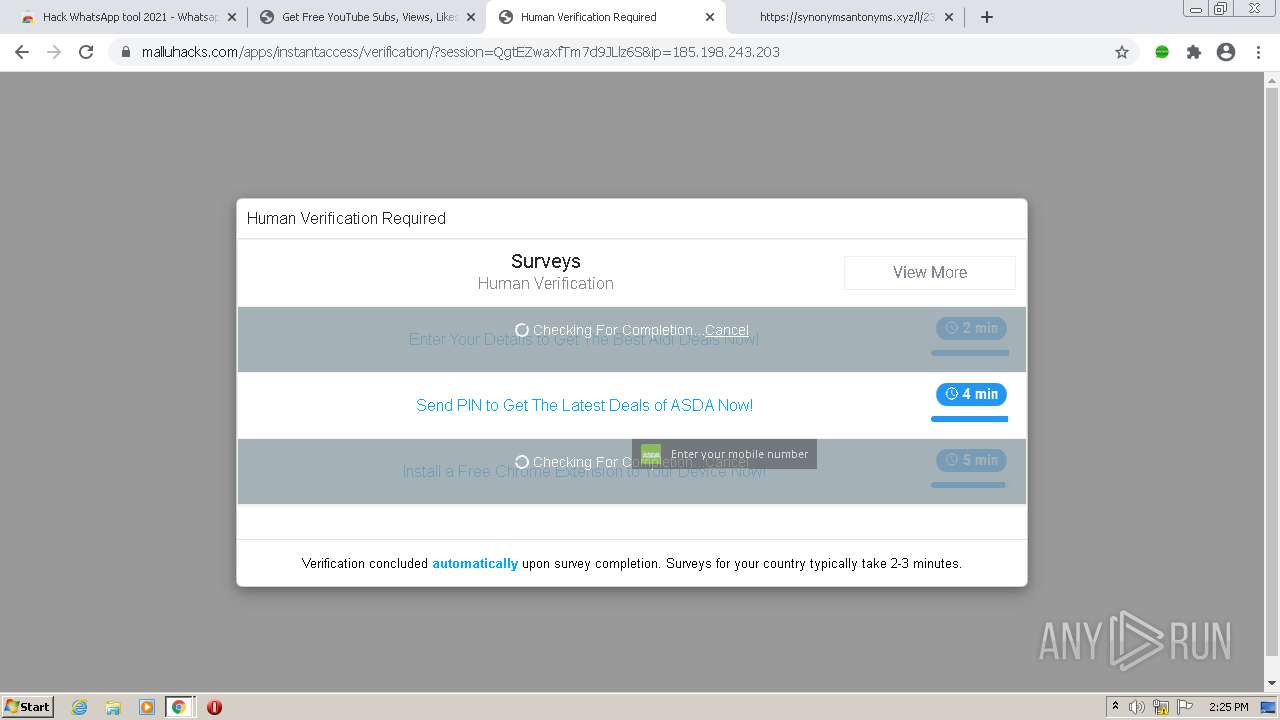Close the Get Free YouTube Subs tab
Image resolution: width=1280 pixels, height=720 pixels.
point(471,17)
